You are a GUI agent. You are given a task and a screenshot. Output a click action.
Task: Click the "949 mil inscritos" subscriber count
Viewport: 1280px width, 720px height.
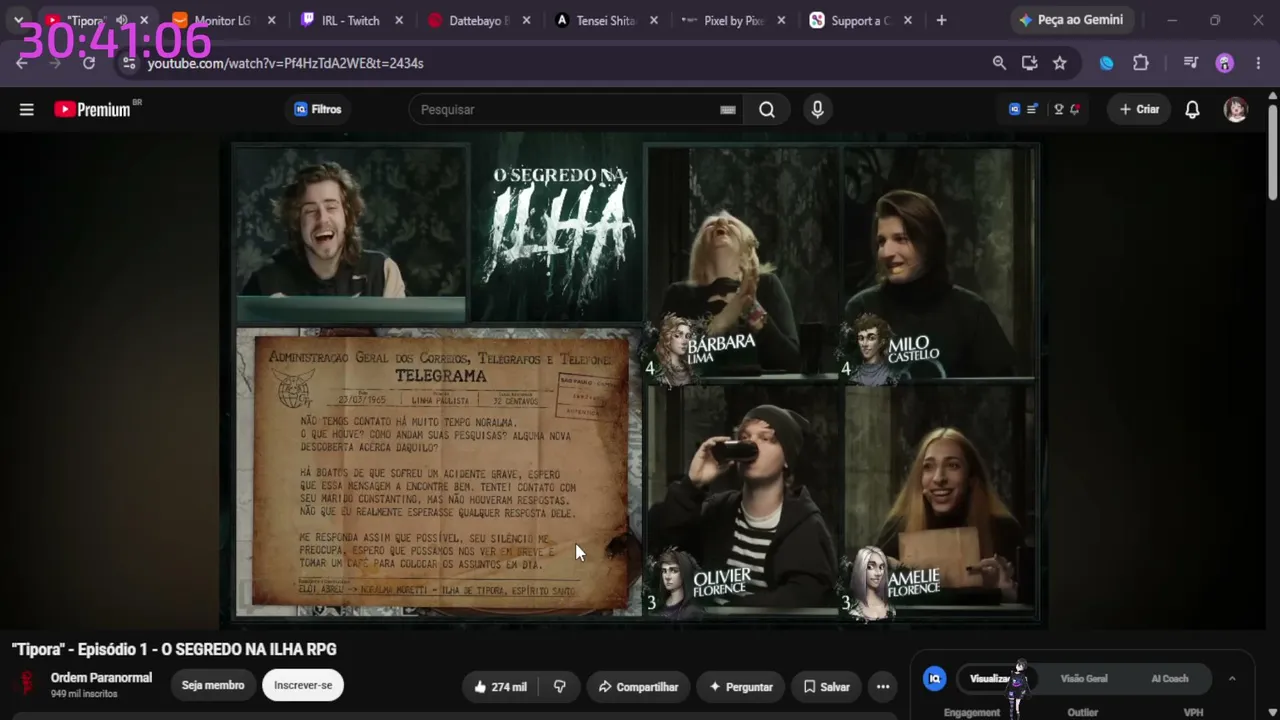(84, 694)
